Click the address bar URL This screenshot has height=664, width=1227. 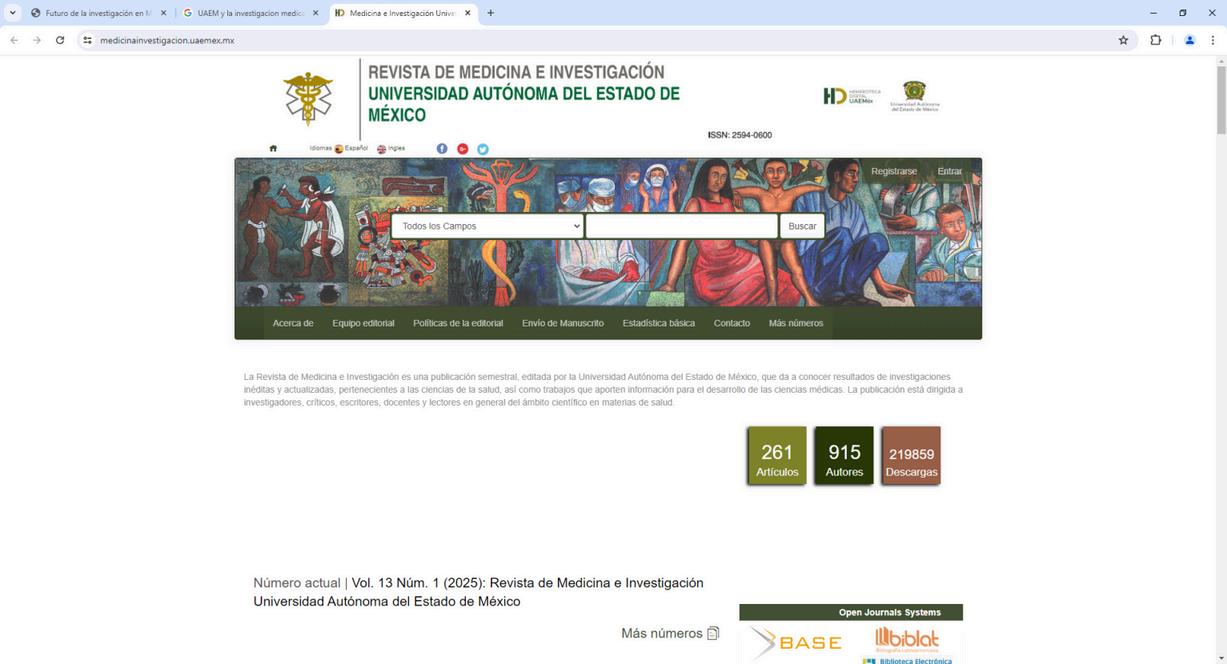tap(167, 40)
